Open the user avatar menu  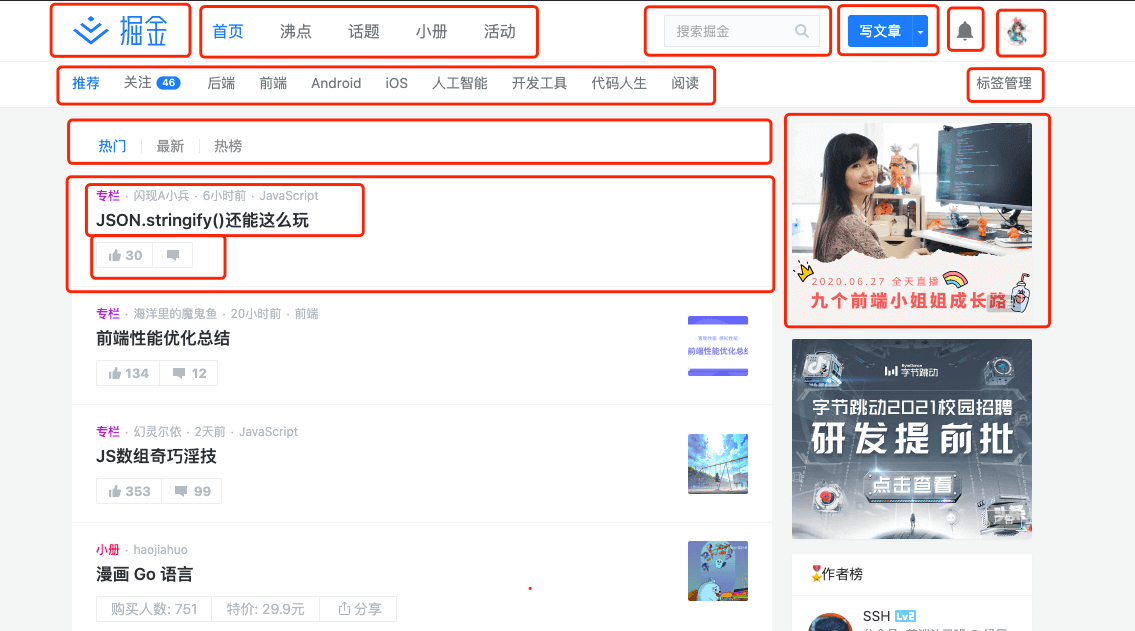(1021, 33)
